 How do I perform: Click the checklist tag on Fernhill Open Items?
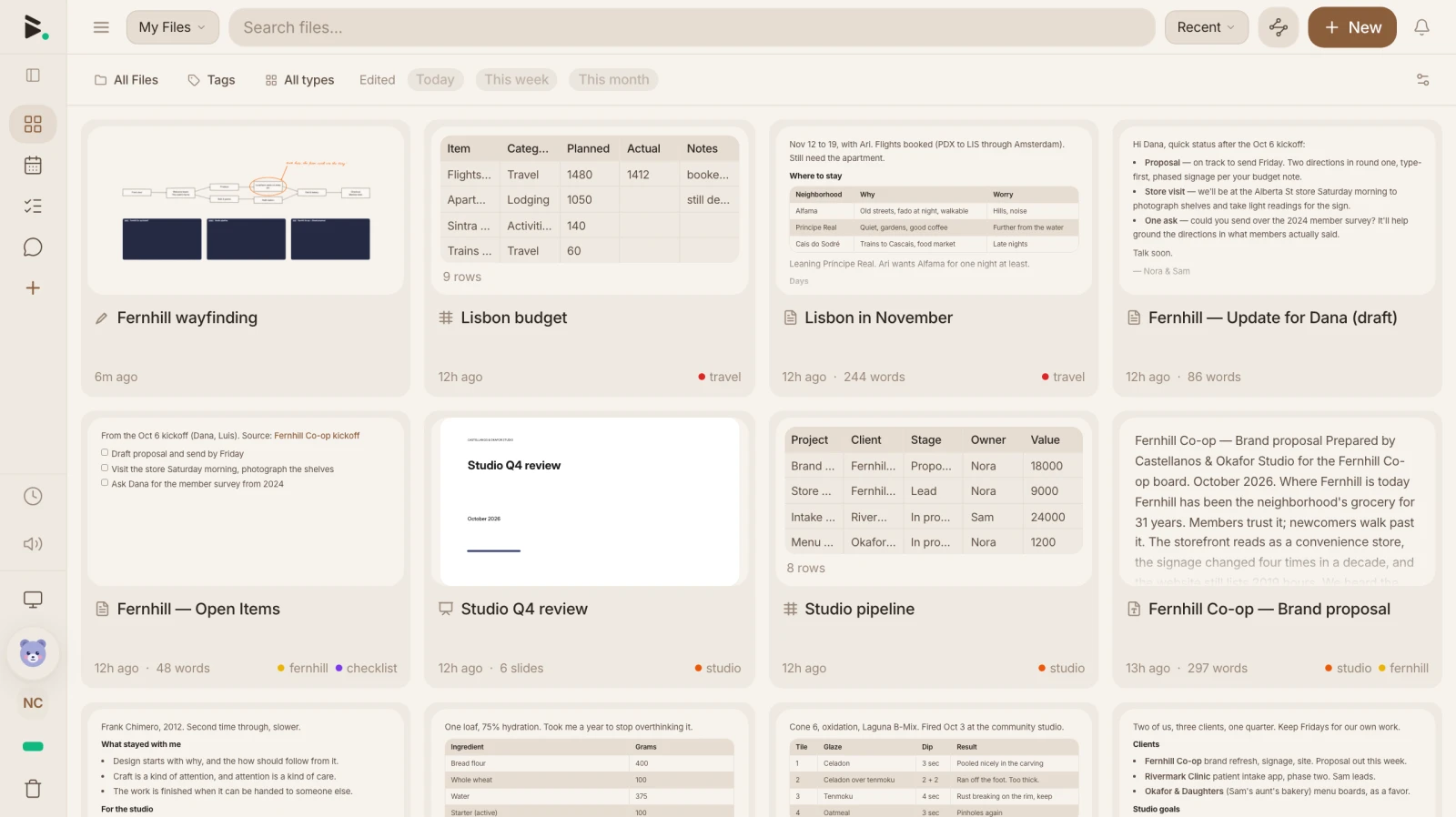367,668
